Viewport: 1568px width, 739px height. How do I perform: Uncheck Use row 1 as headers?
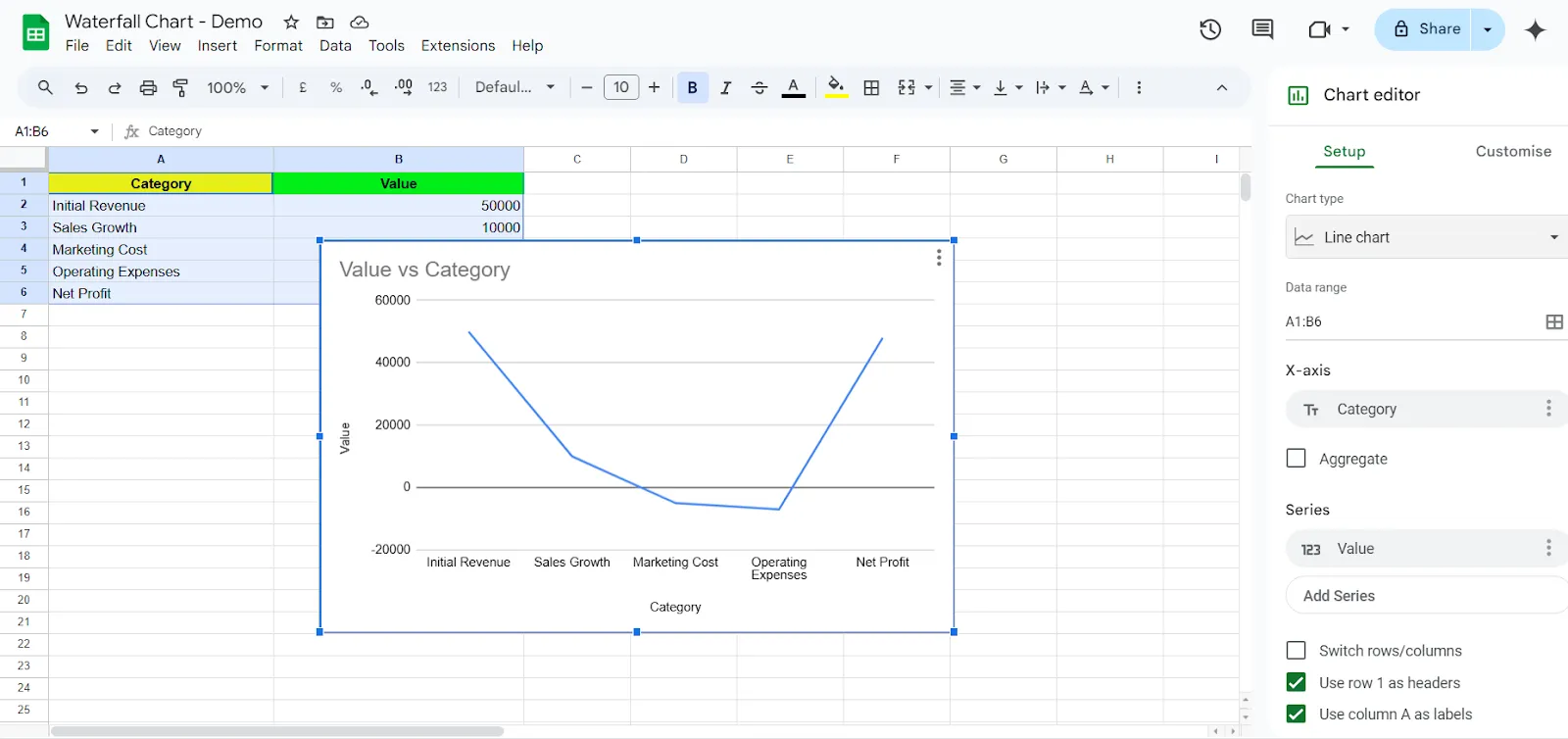point(1296,682)
